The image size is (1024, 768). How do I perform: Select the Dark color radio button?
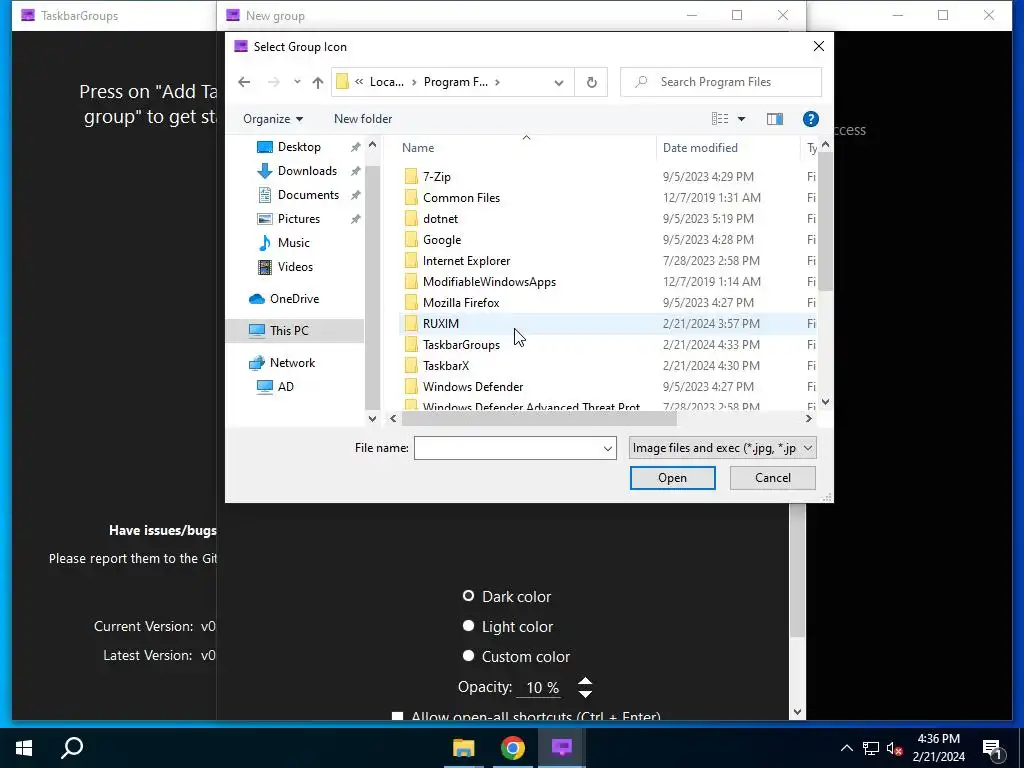[x=468, y=596]
